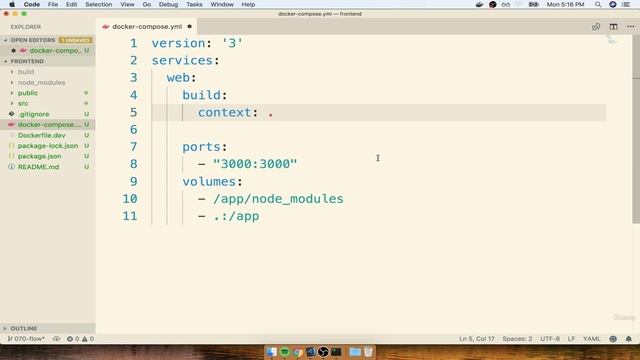Open README.md

(38, 167)
